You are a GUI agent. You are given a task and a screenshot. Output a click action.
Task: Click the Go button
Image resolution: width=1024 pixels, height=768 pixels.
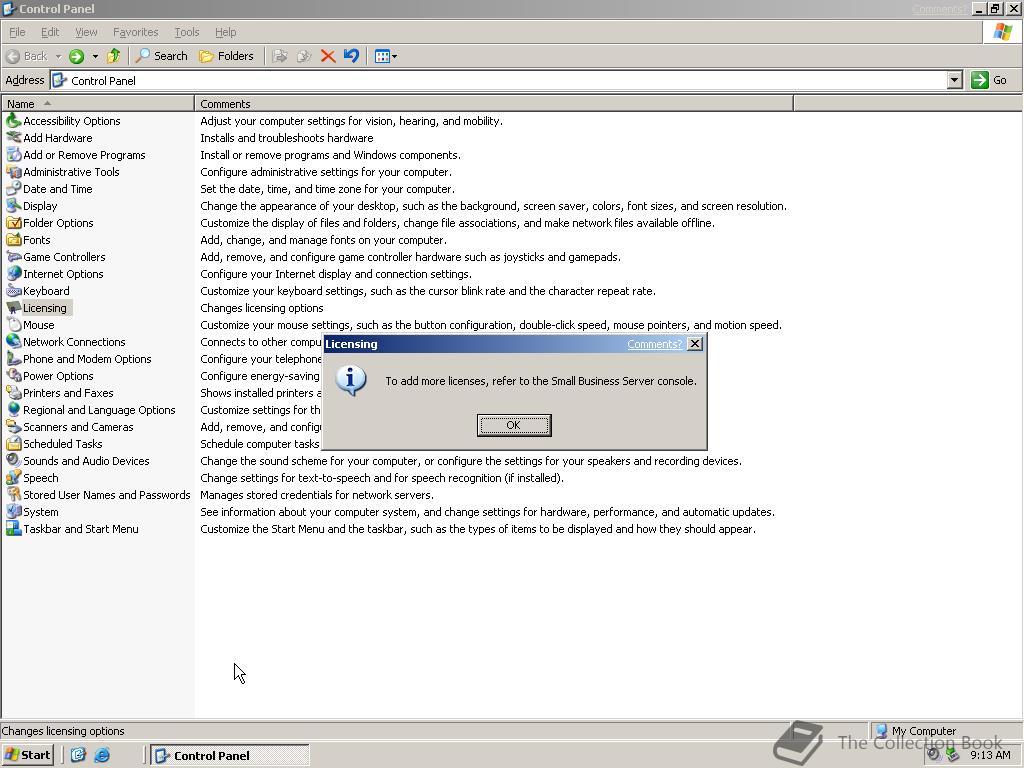tap(989, 80)
